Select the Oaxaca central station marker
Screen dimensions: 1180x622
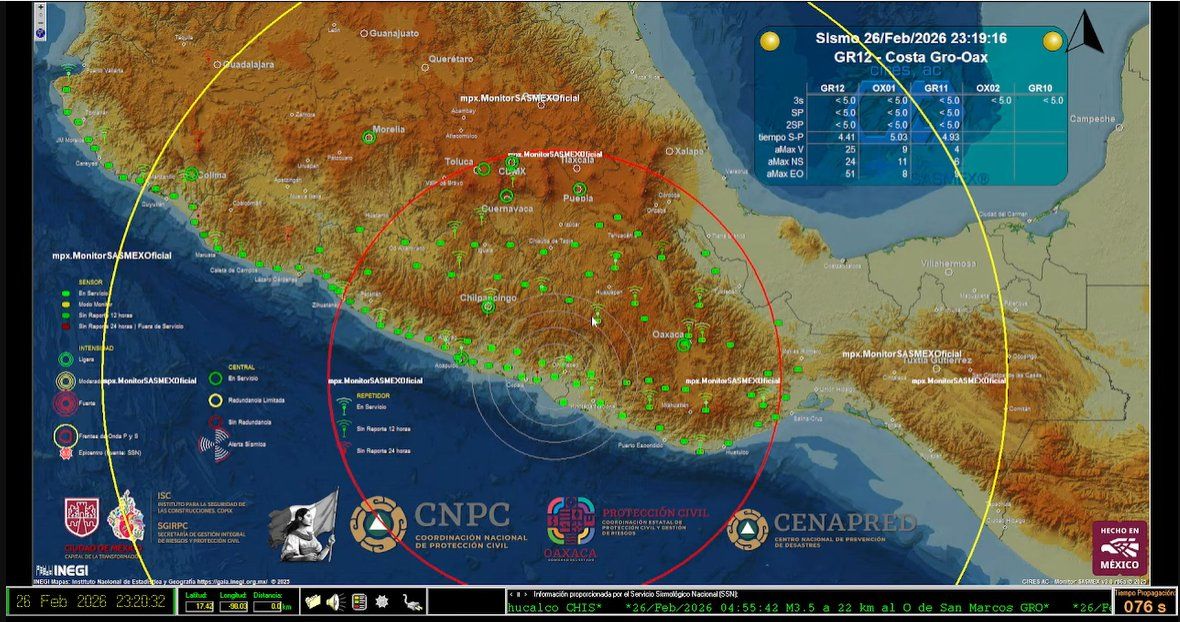point(683,344)
